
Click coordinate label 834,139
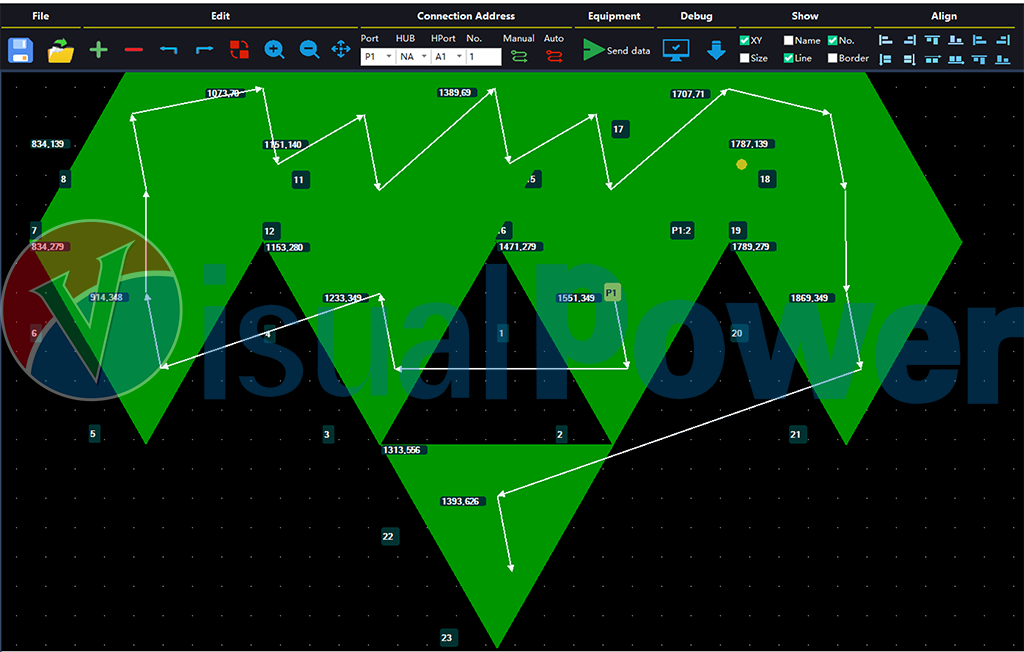[x=50, y=144]
